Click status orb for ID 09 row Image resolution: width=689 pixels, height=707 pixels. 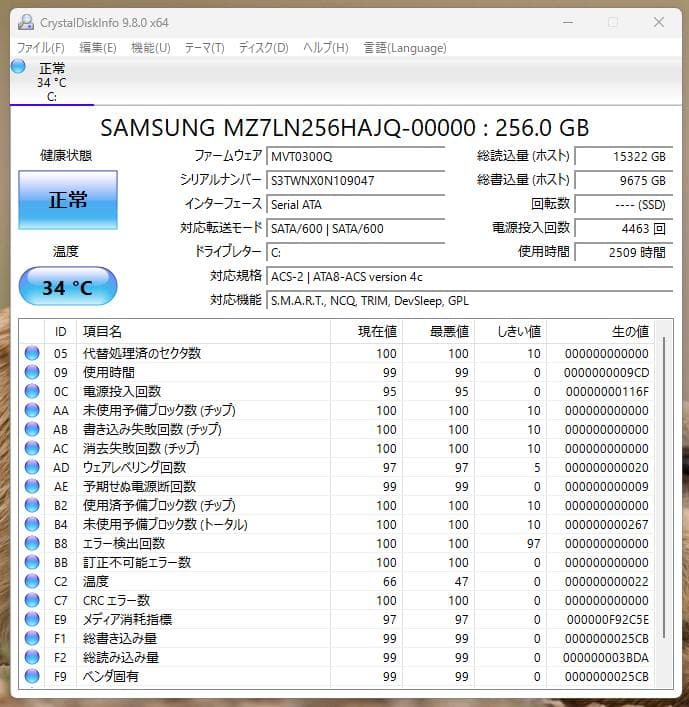[32, 372]
